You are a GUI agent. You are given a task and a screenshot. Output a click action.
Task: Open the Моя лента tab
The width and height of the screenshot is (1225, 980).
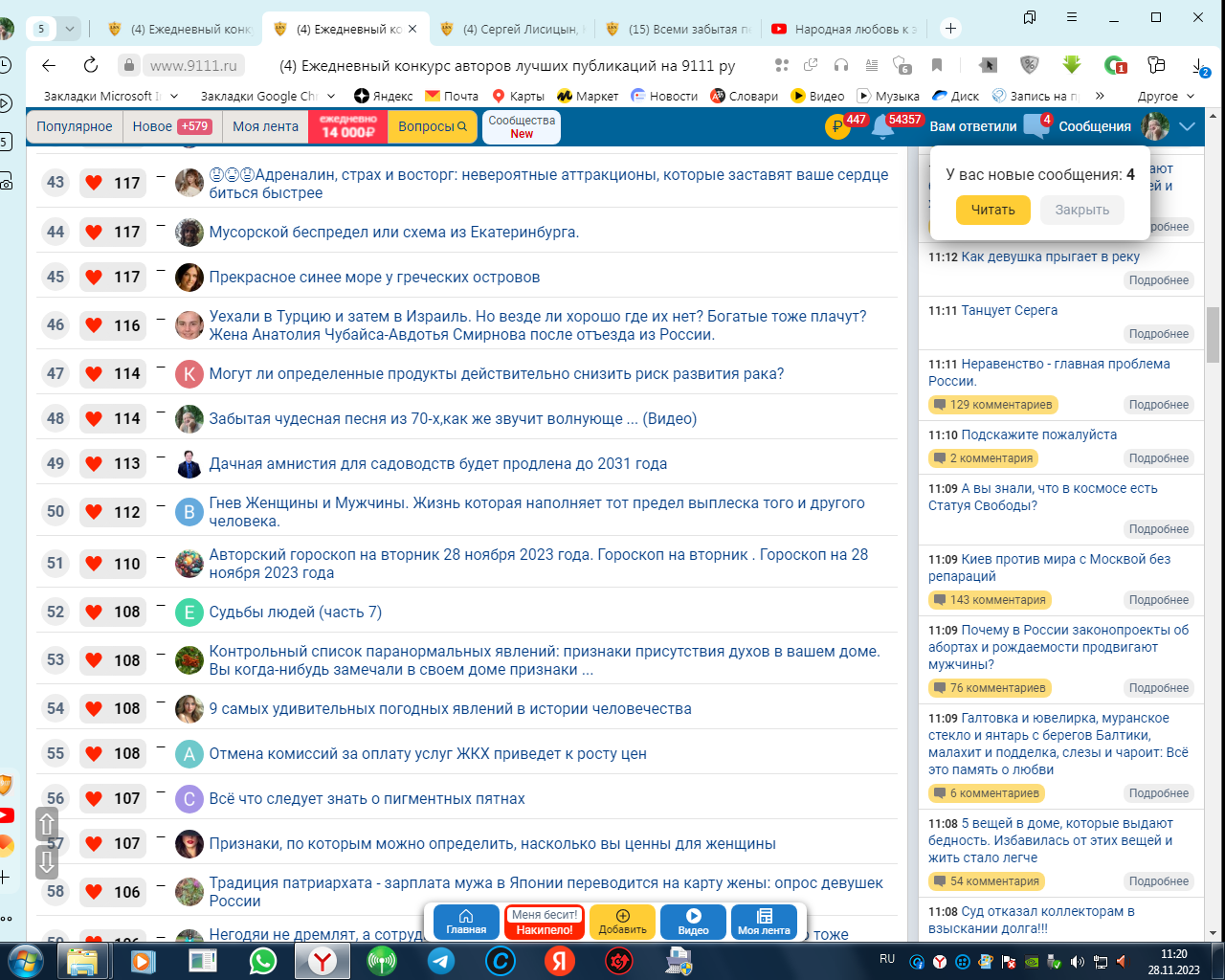[265, 126]
